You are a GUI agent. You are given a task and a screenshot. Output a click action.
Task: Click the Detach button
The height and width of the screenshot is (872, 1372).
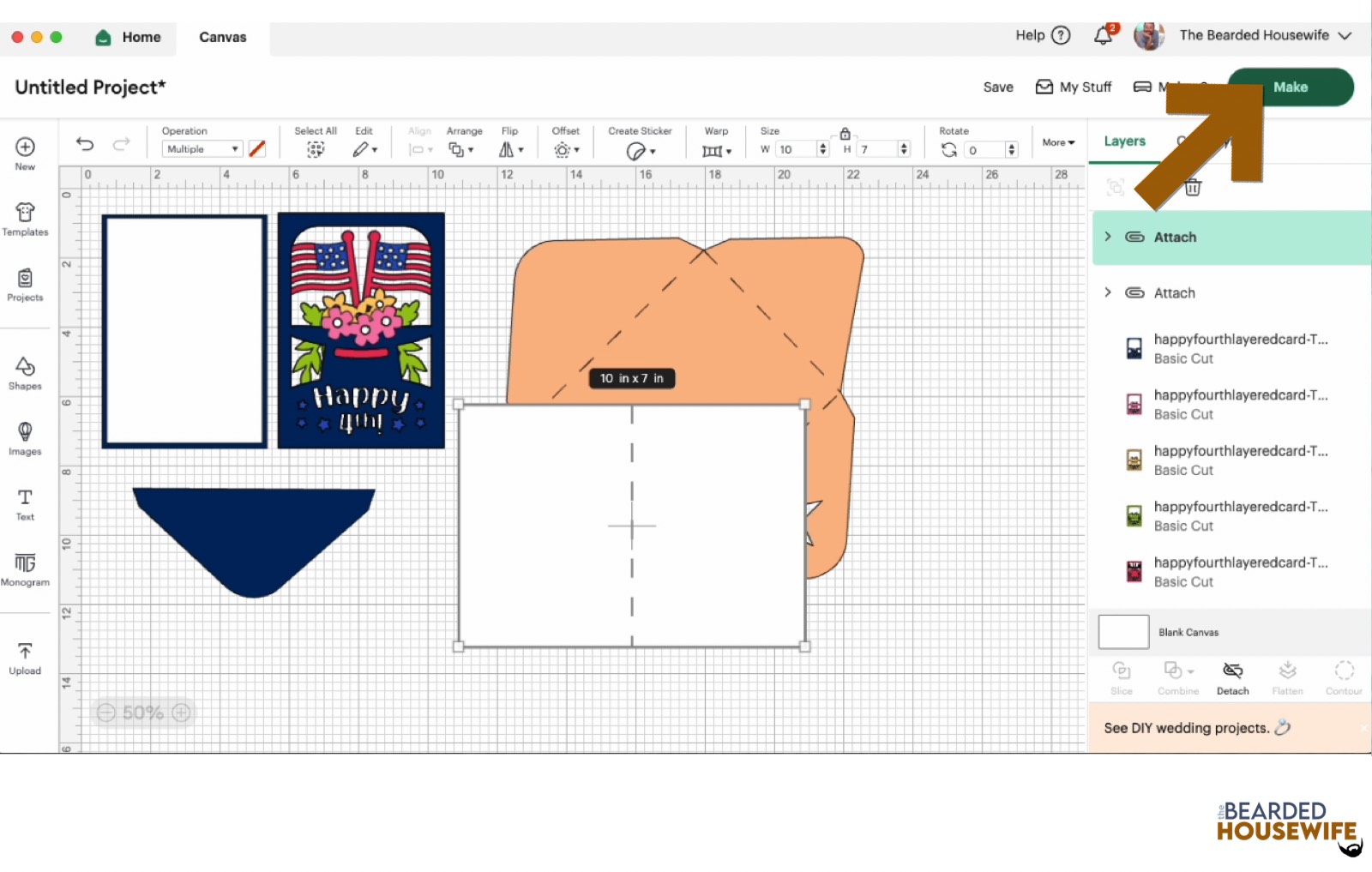click(x=1233, y=677)
